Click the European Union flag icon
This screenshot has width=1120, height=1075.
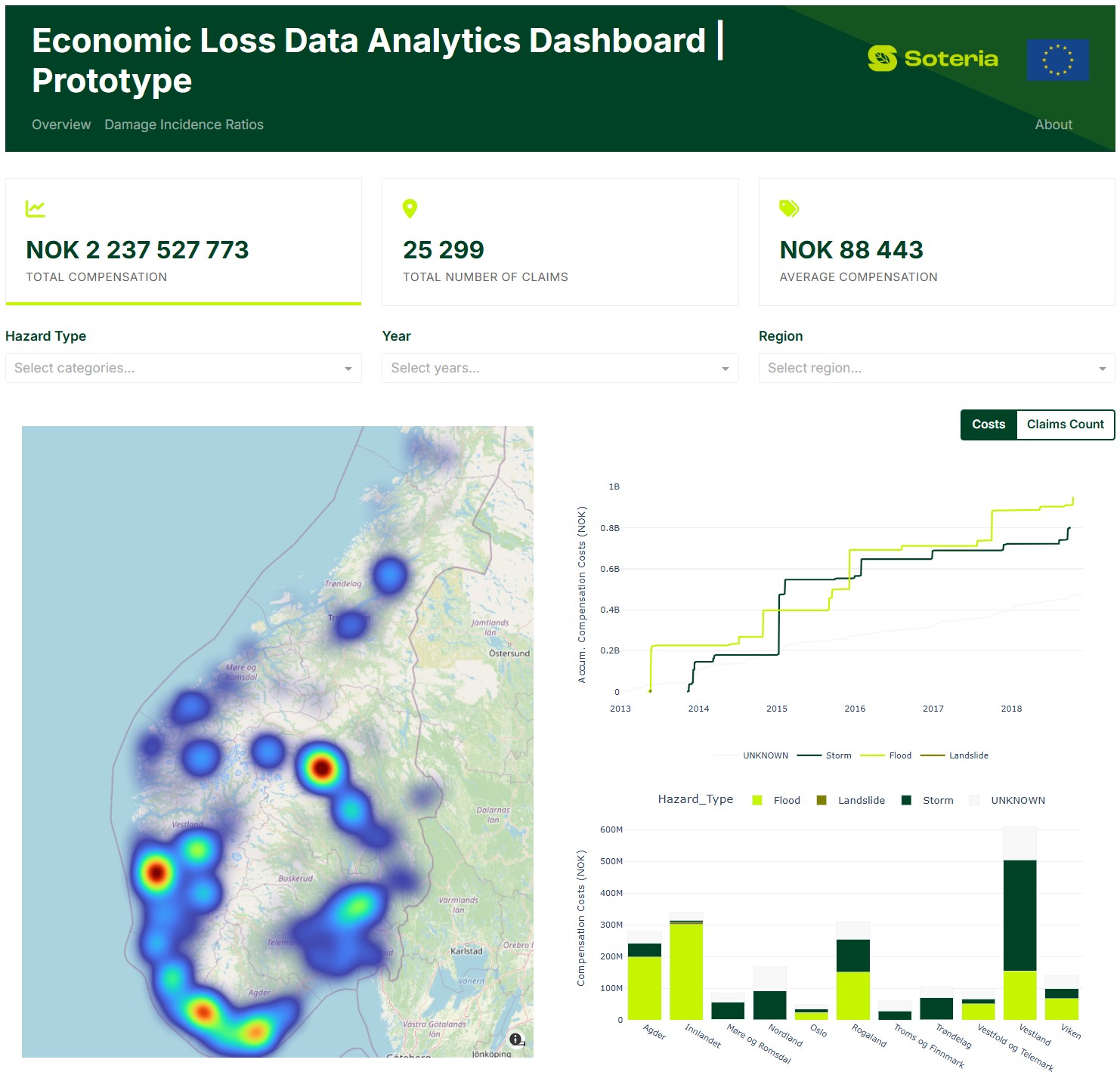pos(1057,60)
